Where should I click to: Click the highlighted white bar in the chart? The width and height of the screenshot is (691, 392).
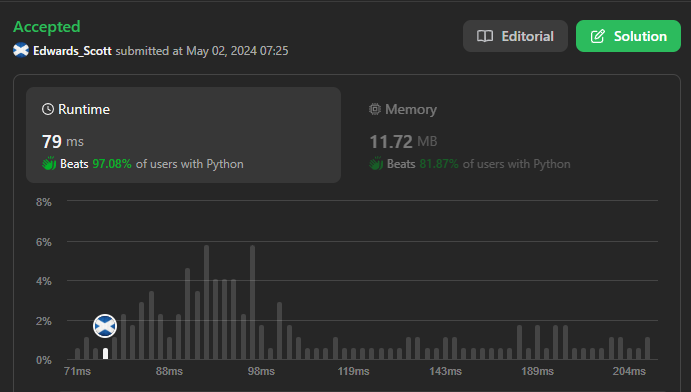pyautogui.click(x=105, y=354)
